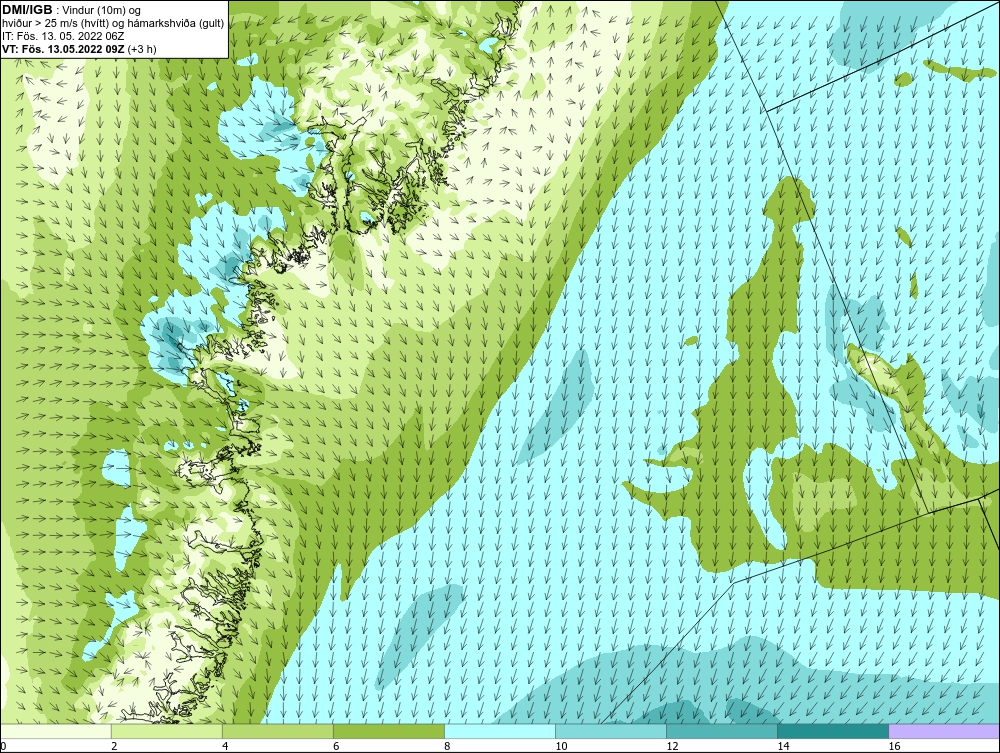1000x753 pixels.
Task: Click the 8–10 m/s pale cyan legend swatch
Action: tap(499, 731)
